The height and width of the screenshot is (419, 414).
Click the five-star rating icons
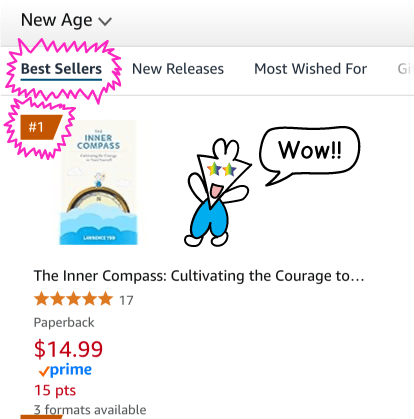[73, 299]
